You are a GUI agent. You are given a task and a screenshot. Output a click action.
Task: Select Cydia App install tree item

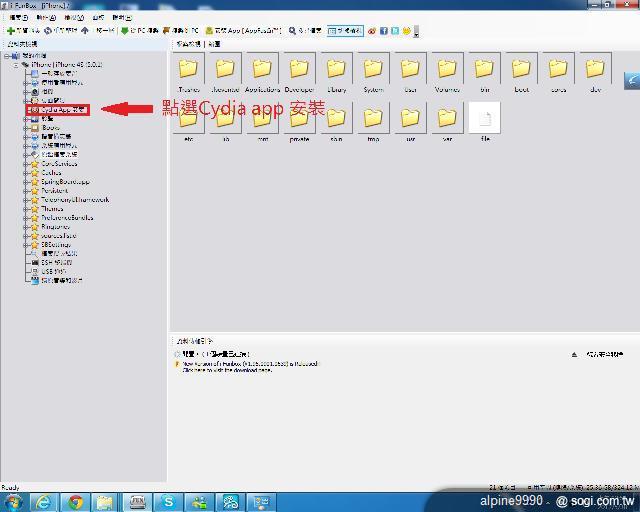(58, 109)
